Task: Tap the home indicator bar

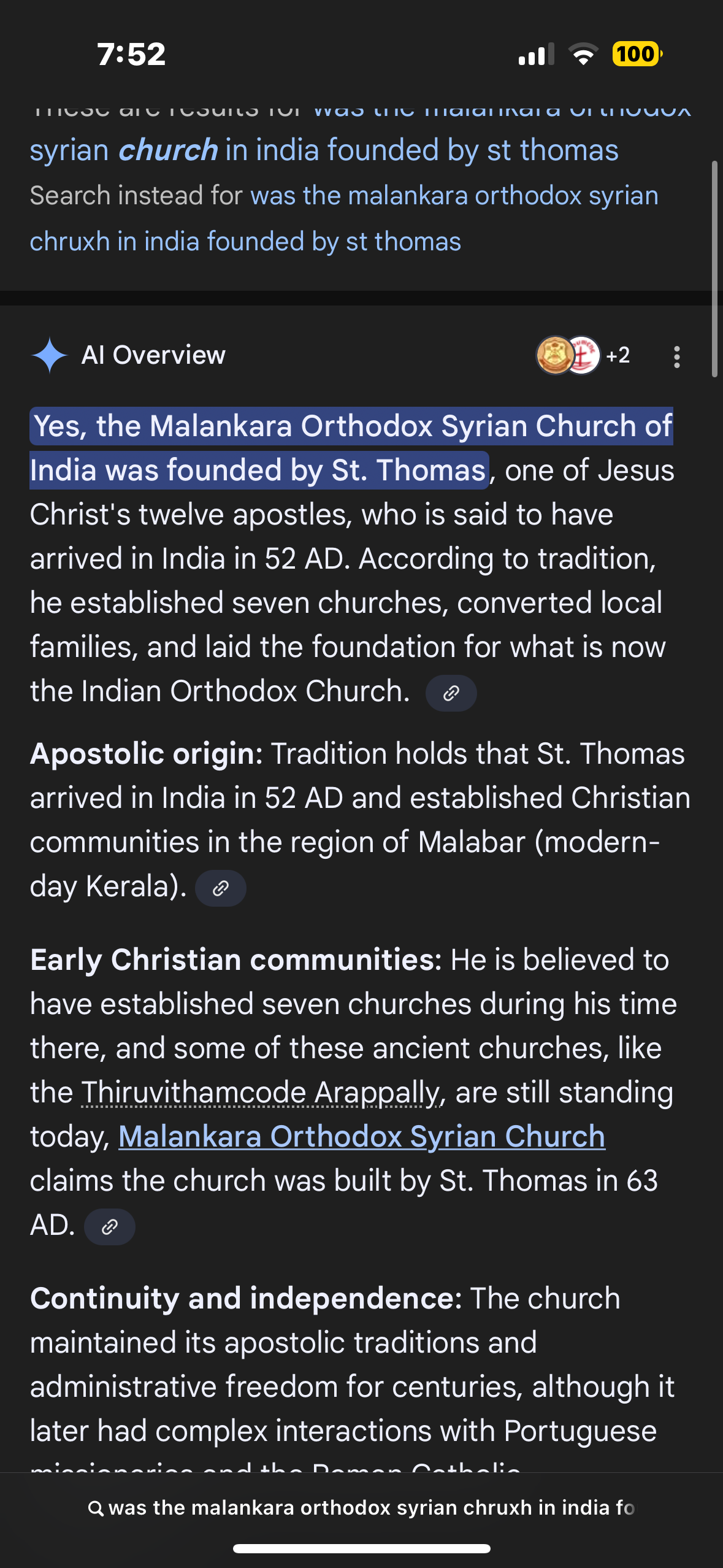Action: coord(361,1548)
